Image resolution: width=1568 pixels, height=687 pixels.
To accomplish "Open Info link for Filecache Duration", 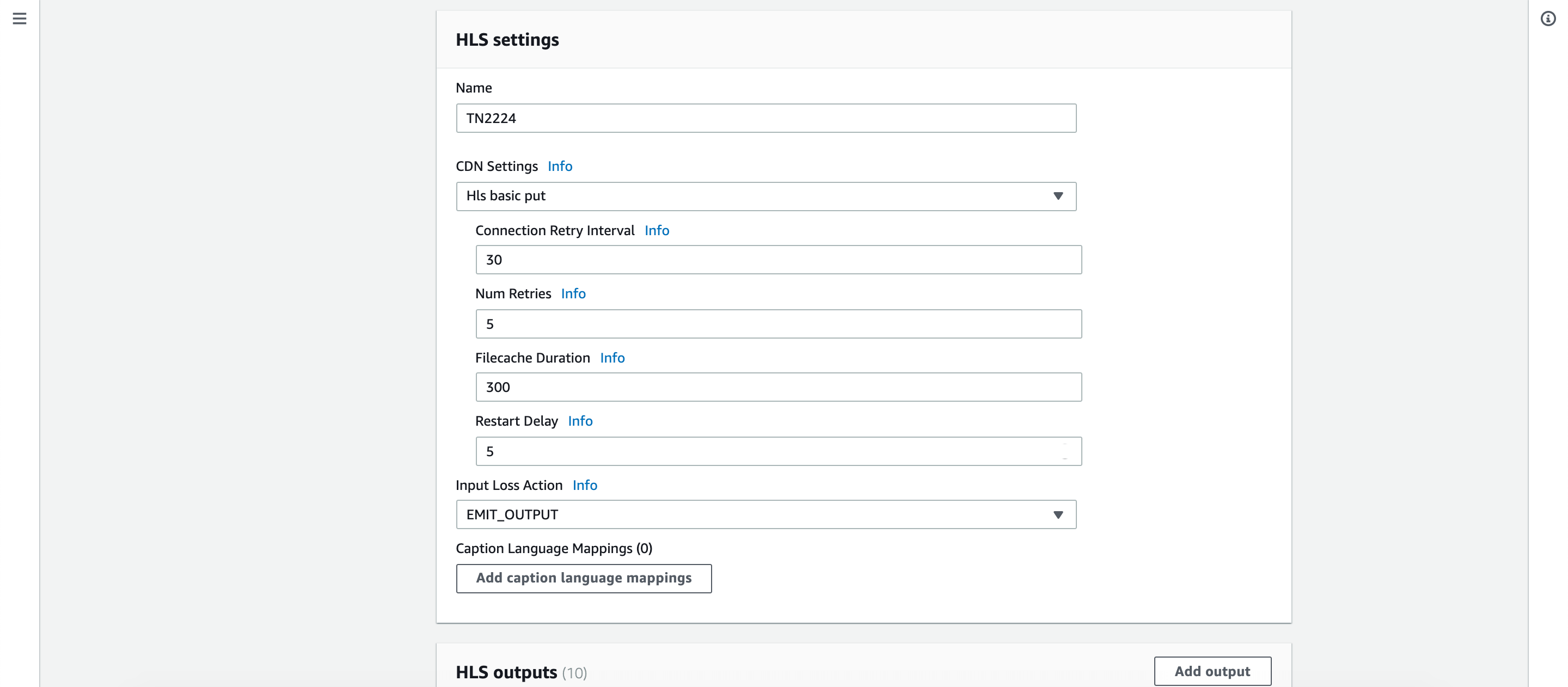I will pos(612,358).
